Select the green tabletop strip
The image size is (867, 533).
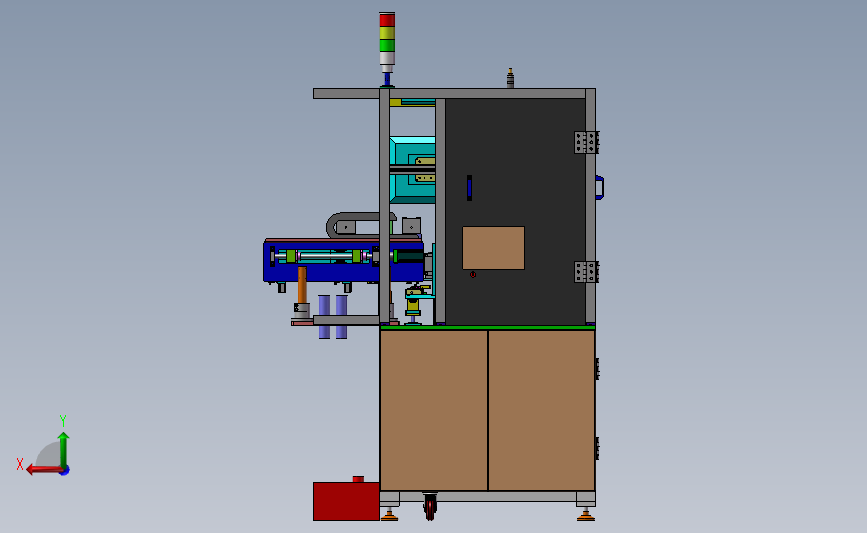(x=488, y=328)
